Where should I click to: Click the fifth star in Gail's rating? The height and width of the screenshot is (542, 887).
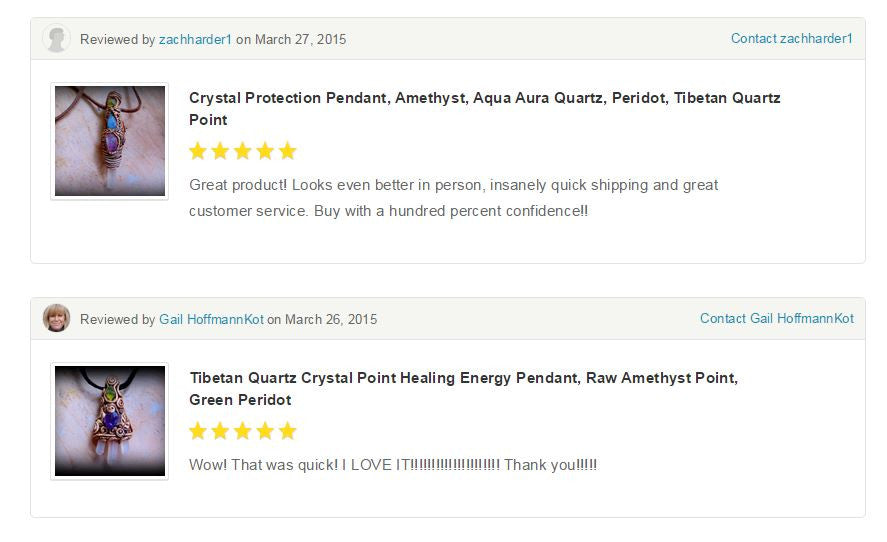pos(287,431)
